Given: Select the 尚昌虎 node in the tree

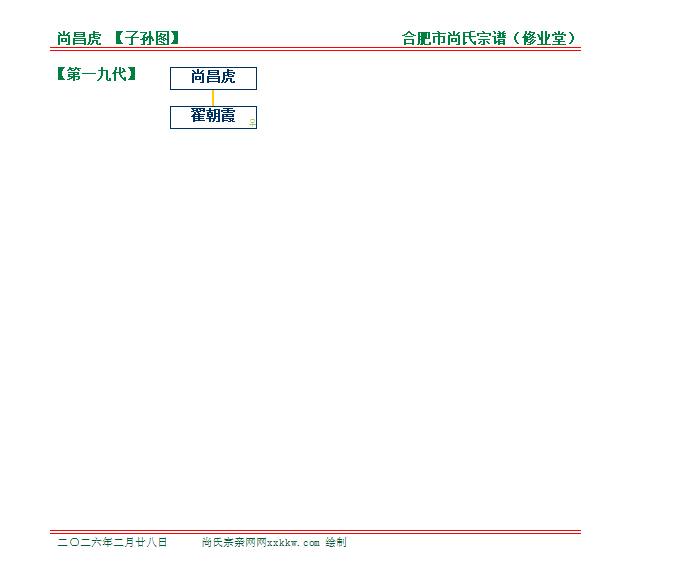Looking at the screenshot, I should tap(213, 78).
